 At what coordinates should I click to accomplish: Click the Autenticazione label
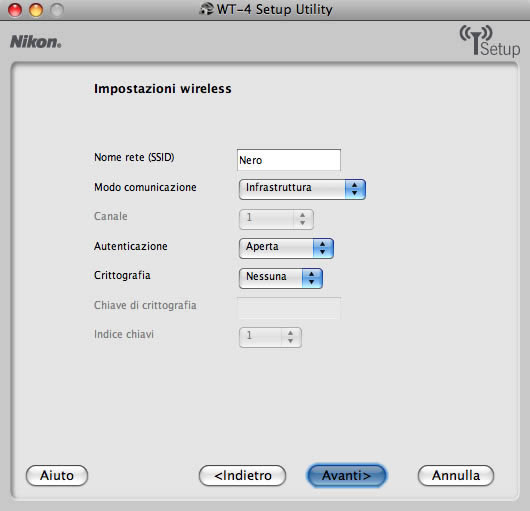pyautogui.click(x=130, y=246)
